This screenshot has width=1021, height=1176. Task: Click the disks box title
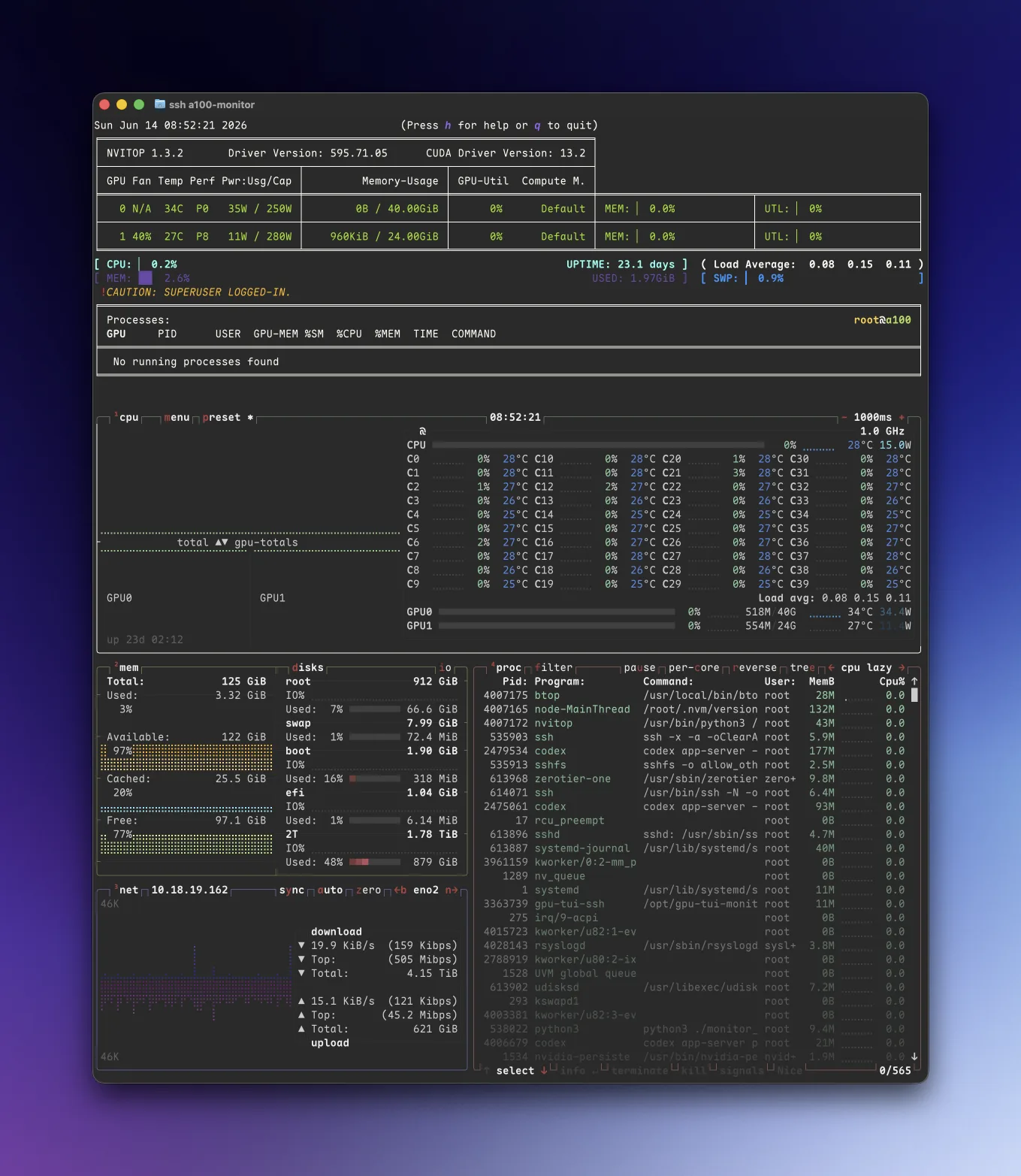(307, 667)
